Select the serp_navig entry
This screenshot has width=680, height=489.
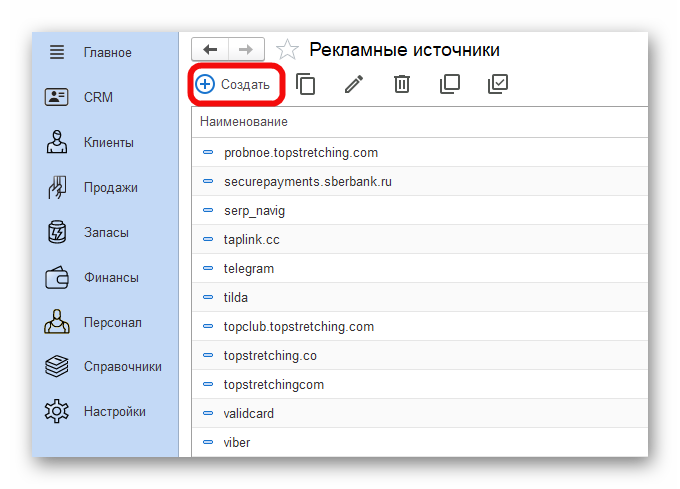click(x=420, y=210)
